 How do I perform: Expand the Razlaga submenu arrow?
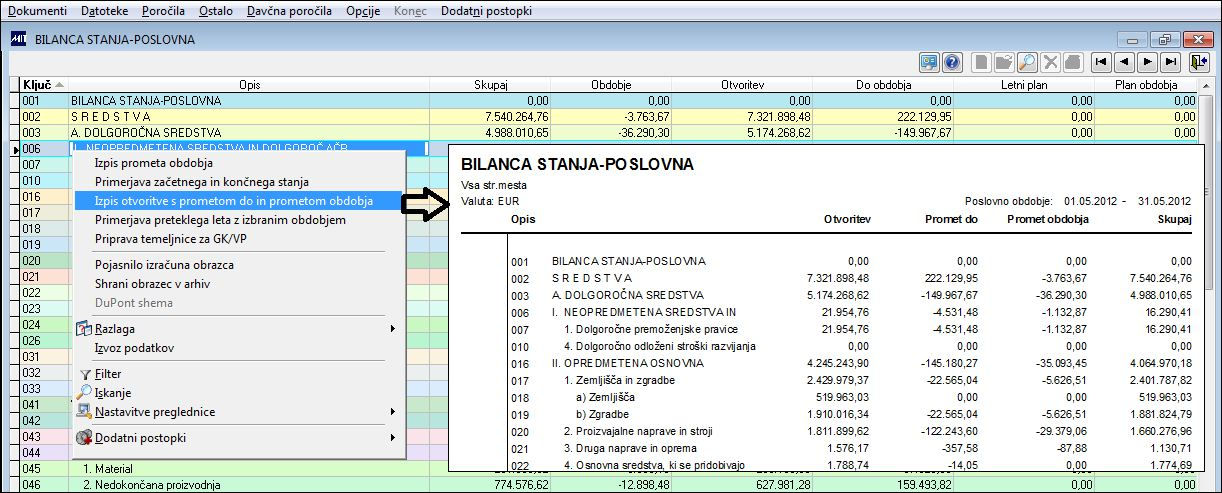(393, 329)
